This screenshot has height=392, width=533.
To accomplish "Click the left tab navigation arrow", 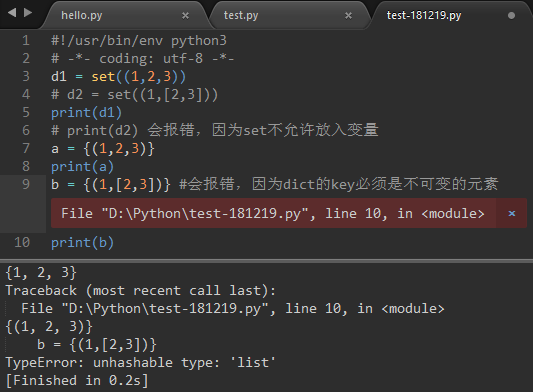I will pyautogui.click(x=12, y=13).
